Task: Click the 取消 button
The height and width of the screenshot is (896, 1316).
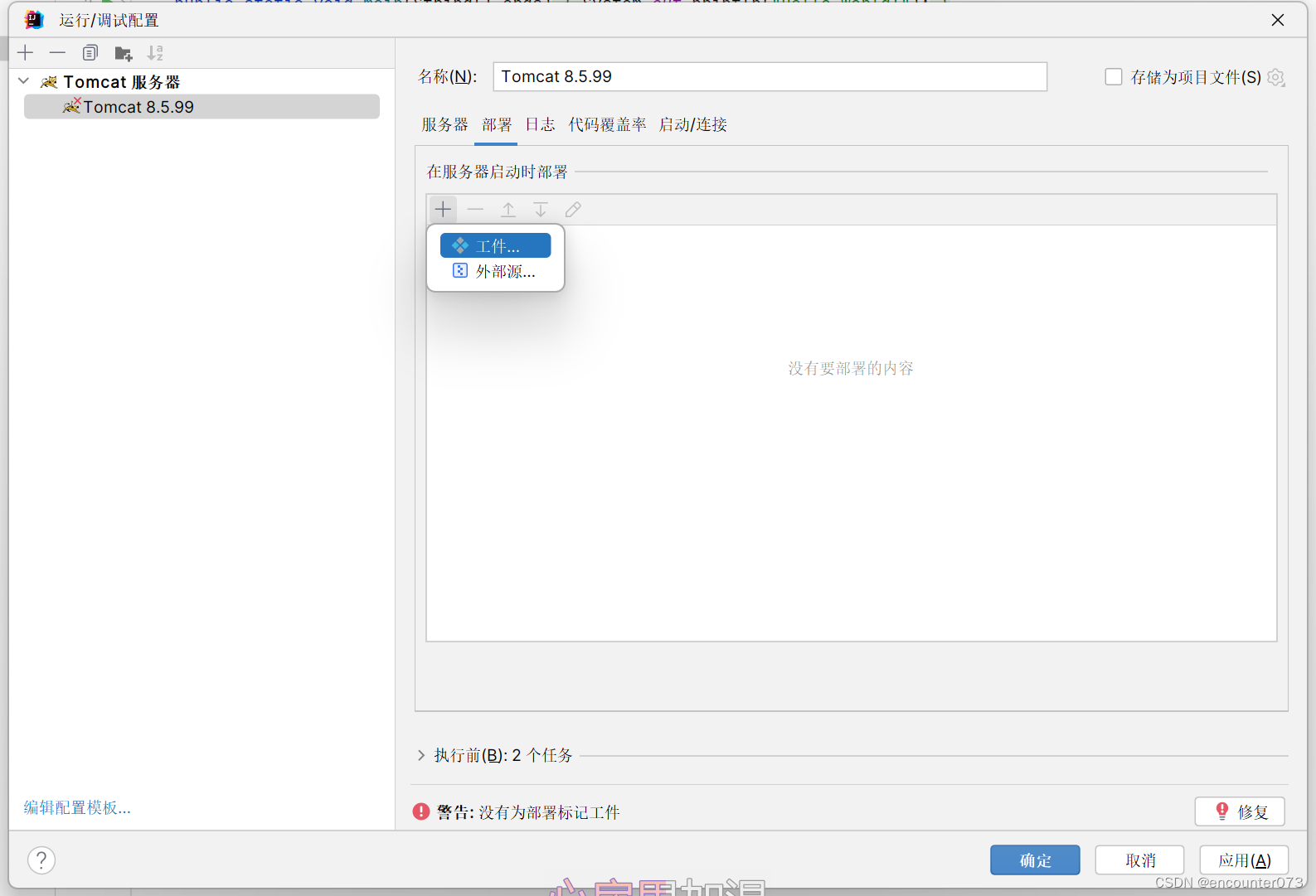Action: [x=1139, y=860]
